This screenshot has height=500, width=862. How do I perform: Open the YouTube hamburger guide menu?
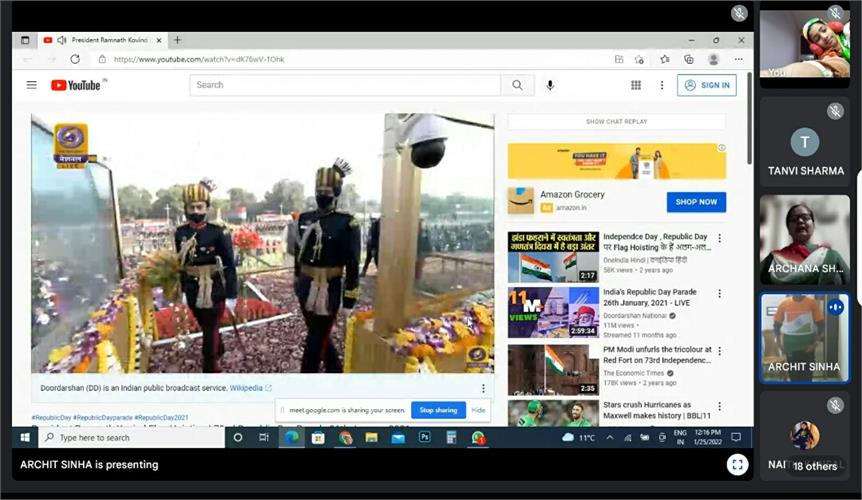click(32, 85)
